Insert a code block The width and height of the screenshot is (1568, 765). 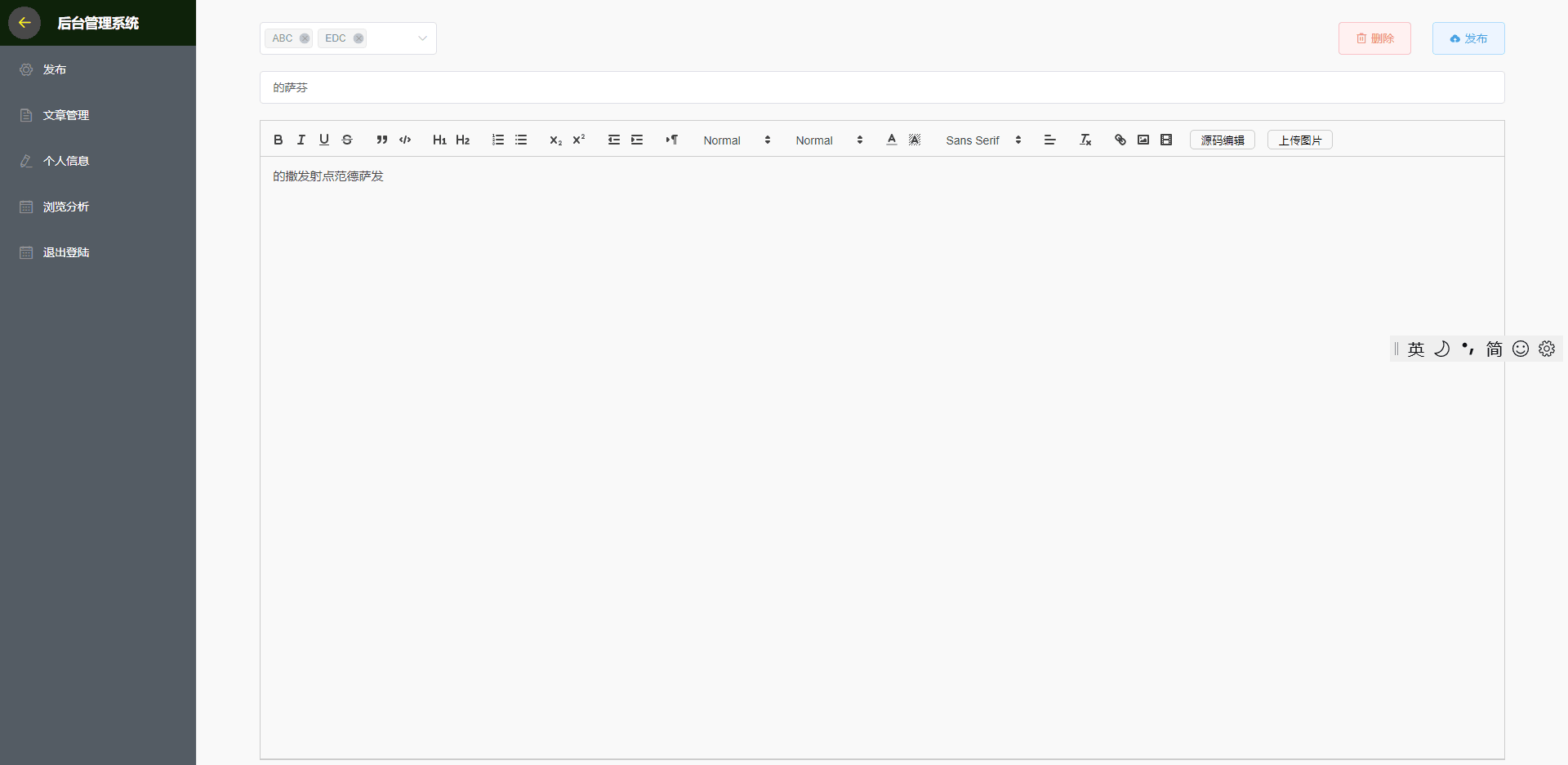click(405, 140)
